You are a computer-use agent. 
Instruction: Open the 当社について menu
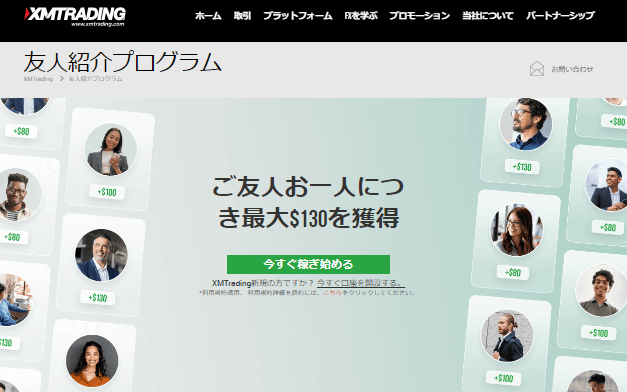coord(488,16)
